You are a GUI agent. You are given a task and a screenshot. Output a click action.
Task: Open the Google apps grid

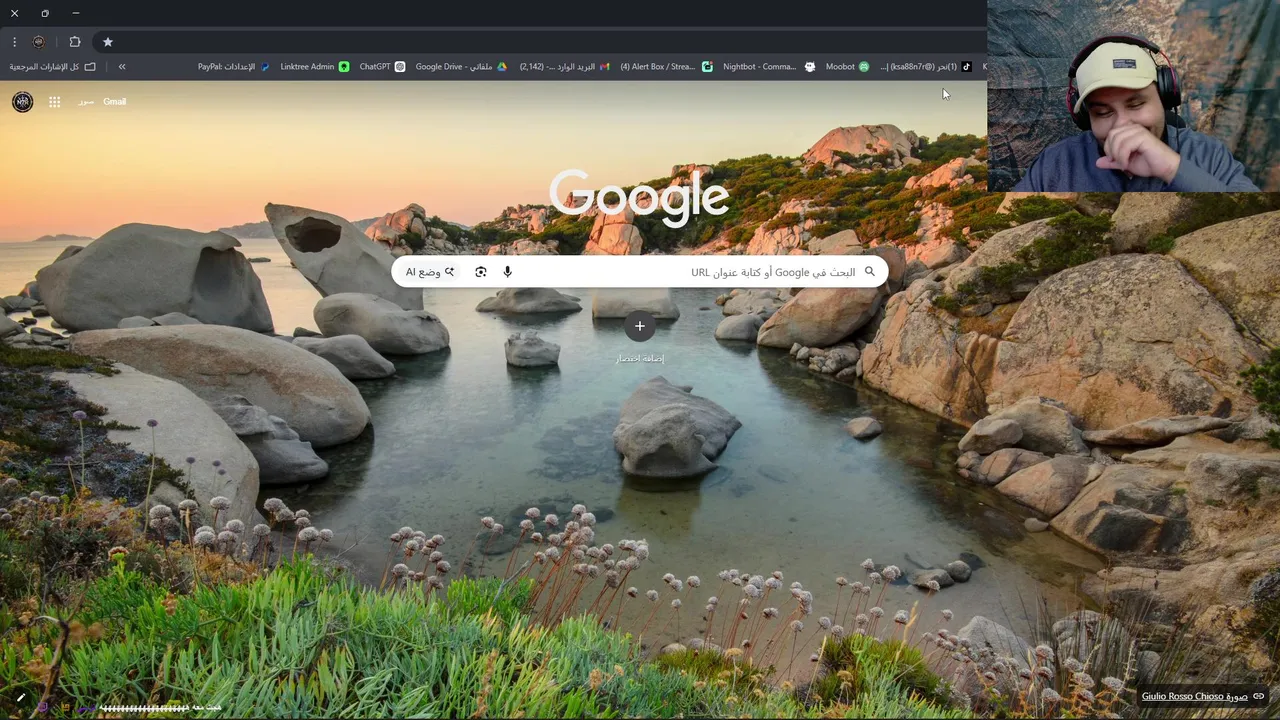[55, 102]
